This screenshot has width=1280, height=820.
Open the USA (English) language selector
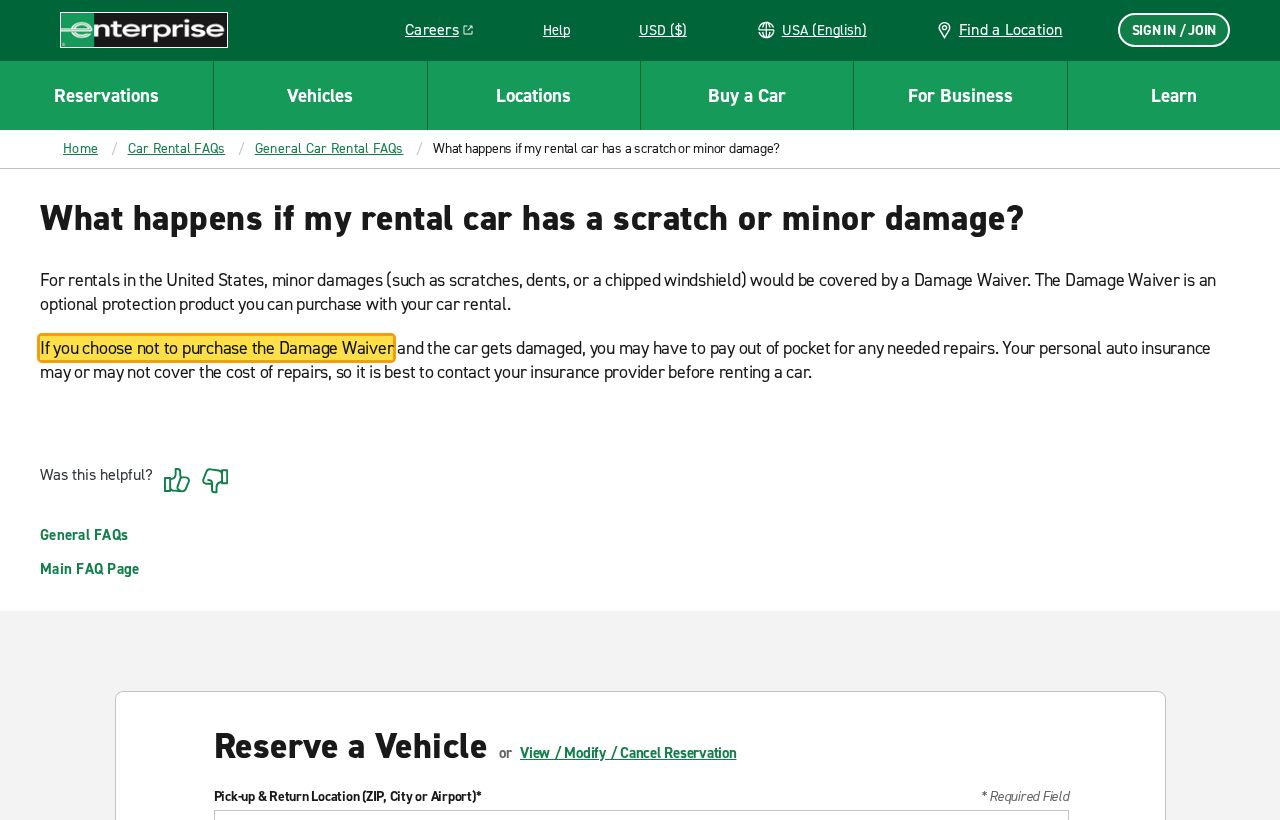(x=824, y=30)
